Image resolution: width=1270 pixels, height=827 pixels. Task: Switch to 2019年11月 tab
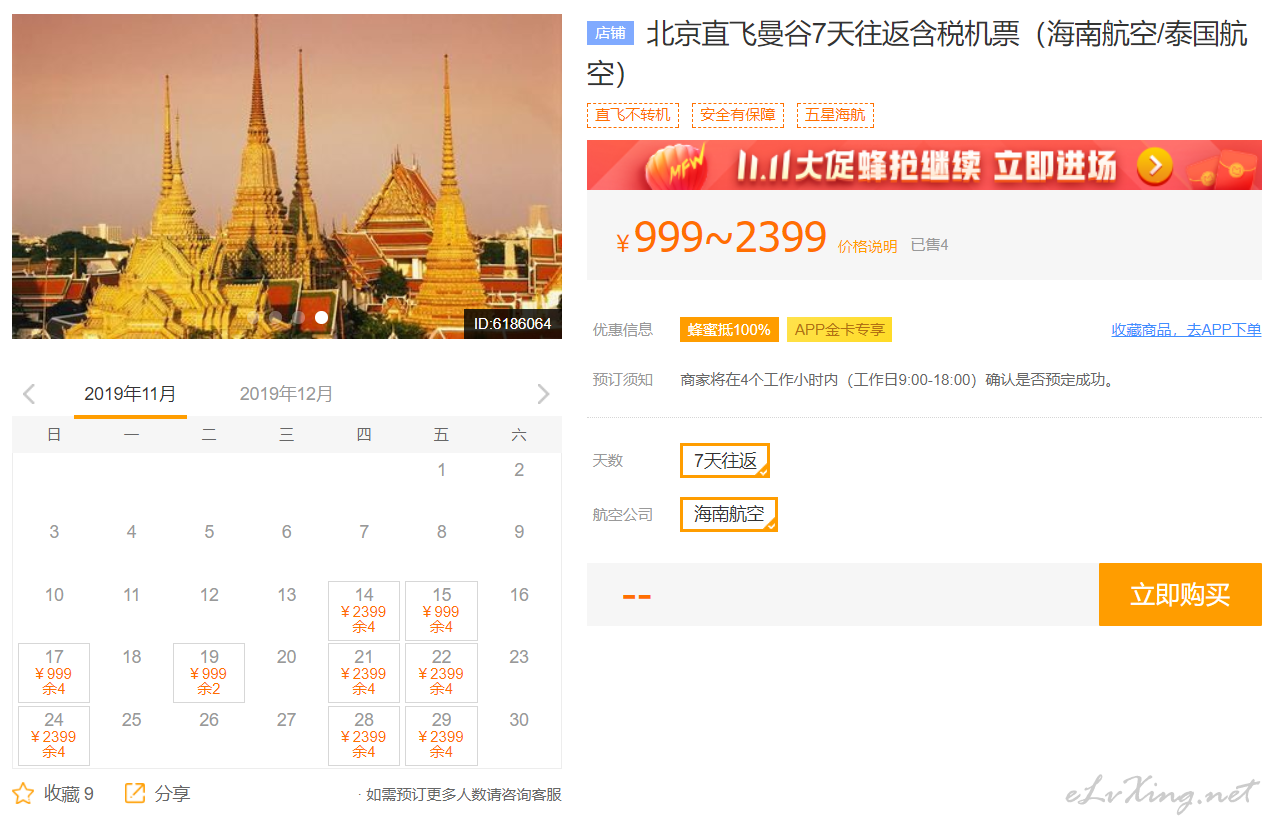click(130, 394)
